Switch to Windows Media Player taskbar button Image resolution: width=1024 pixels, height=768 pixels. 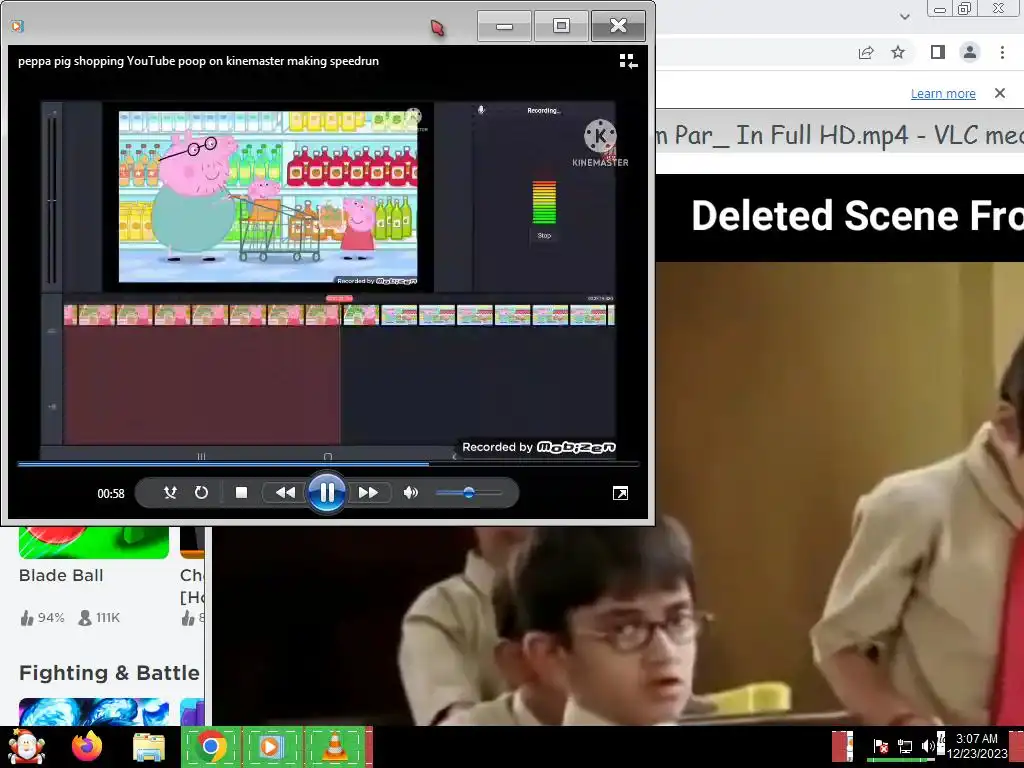coord(272,746)
